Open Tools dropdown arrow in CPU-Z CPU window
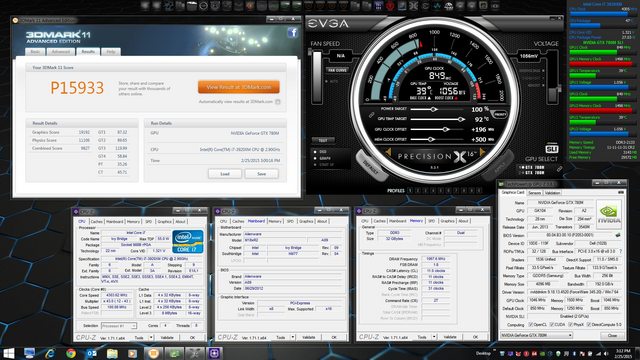Viewport: 640px width, 360px height. [151, 338]
